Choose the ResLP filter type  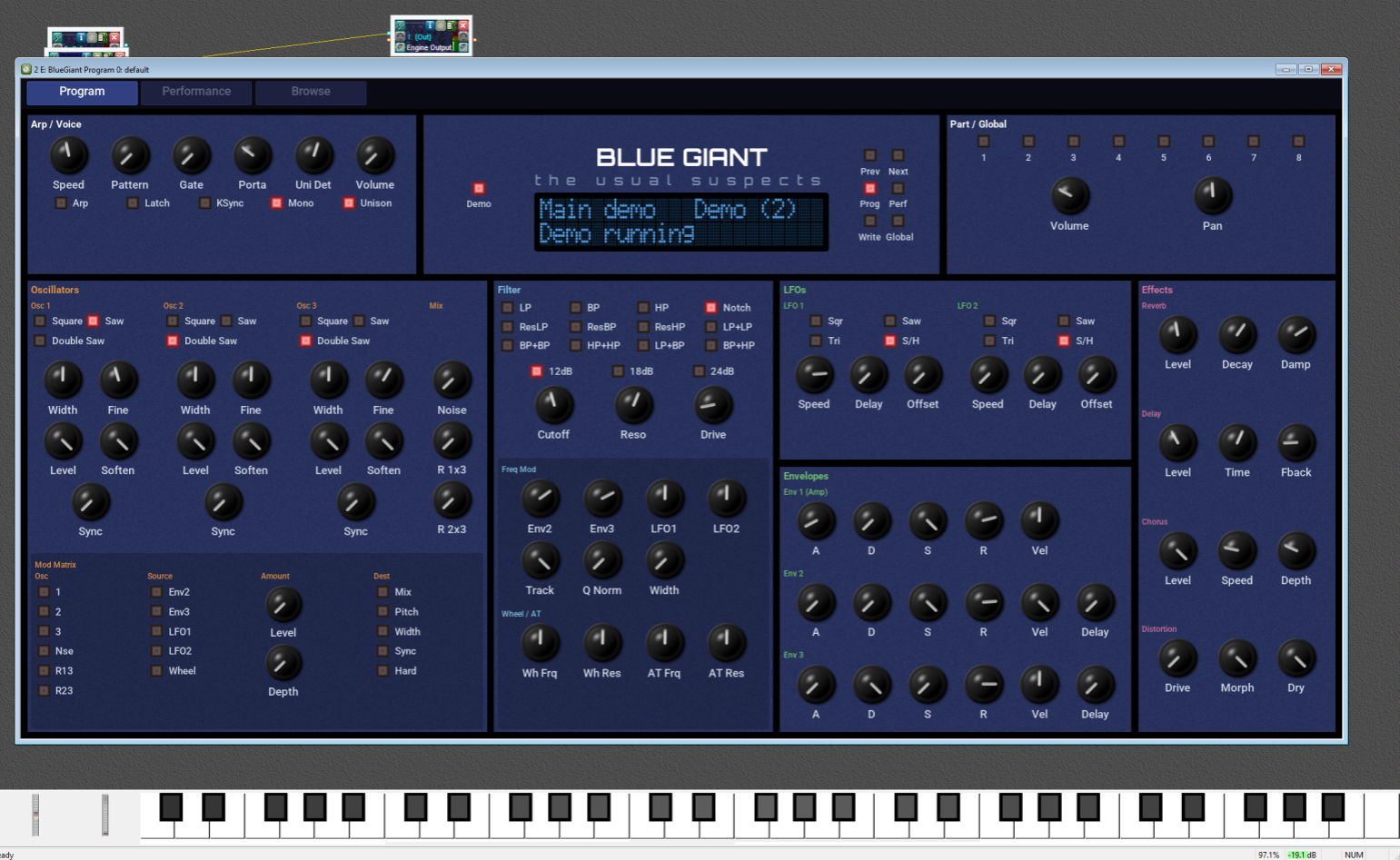pyautogui.click(x=508, y=327)
